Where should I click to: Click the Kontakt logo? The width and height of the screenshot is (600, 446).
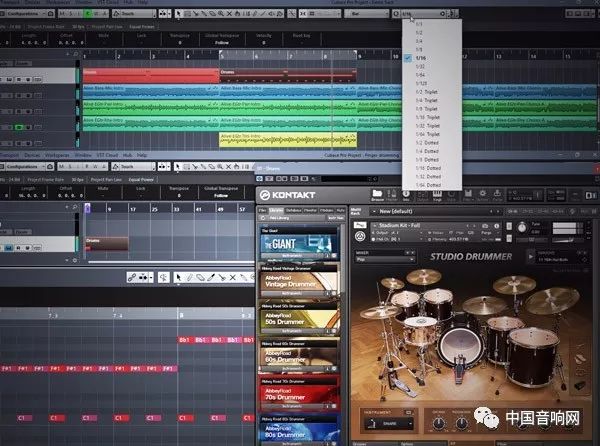(287, 195)
